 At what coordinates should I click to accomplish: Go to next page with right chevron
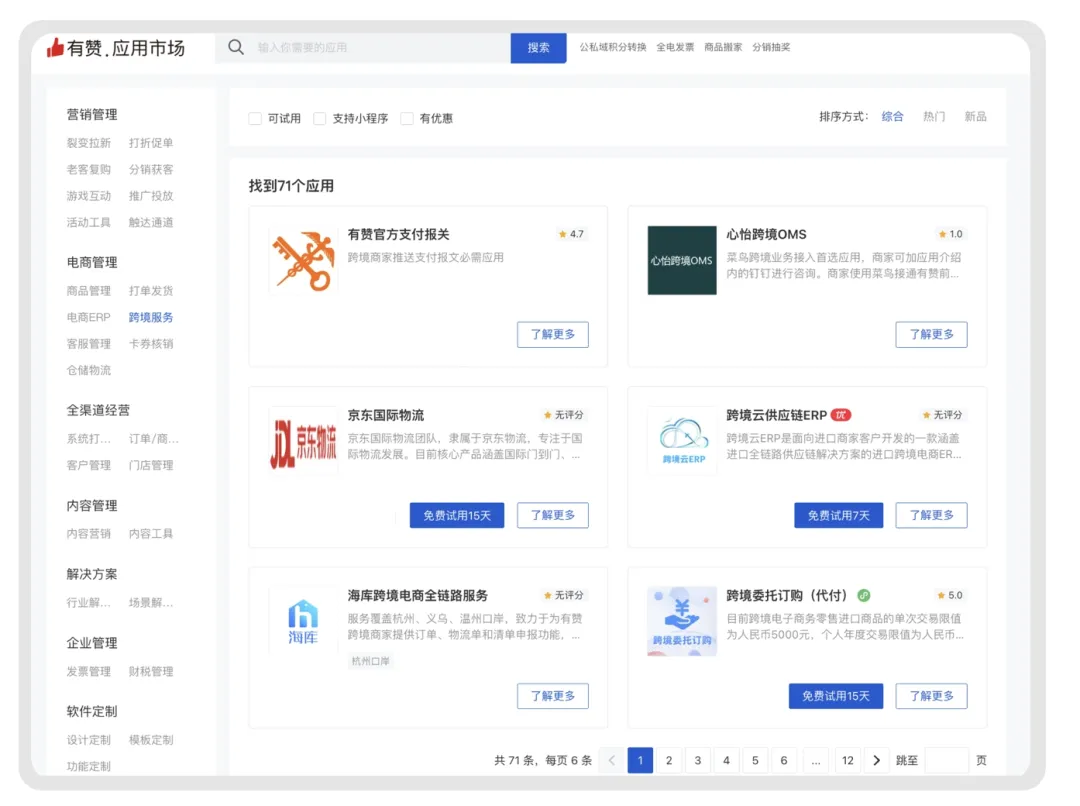click(876, 761)
